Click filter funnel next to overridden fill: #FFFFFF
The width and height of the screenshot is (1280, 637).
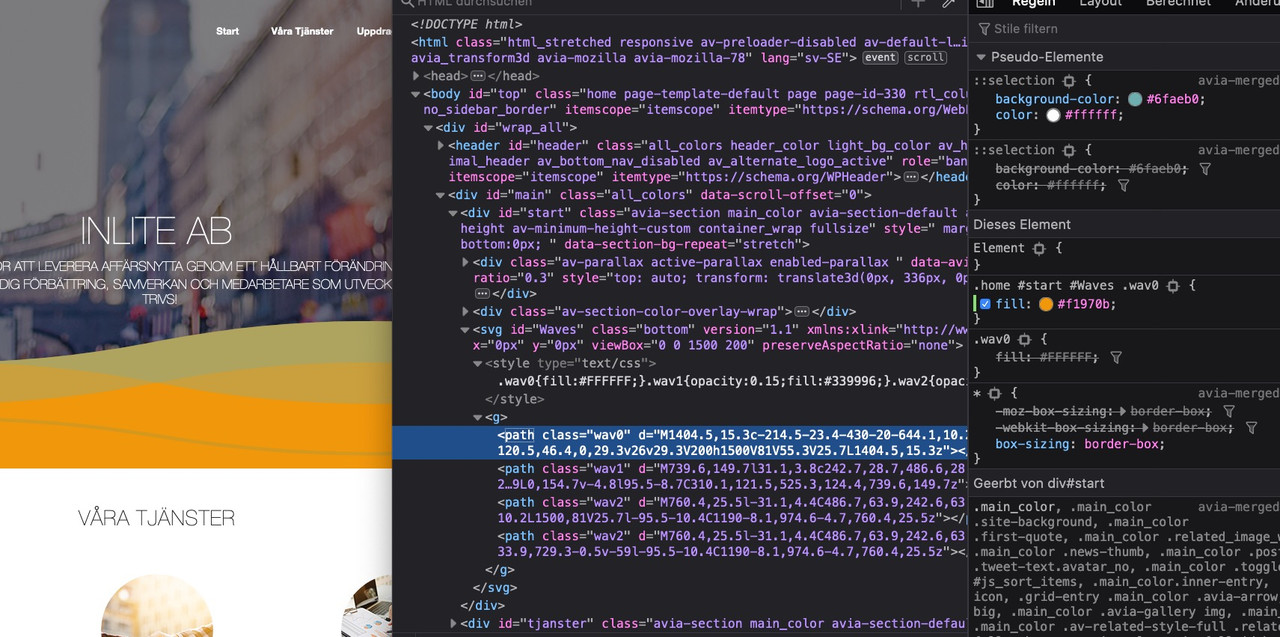1116,357
